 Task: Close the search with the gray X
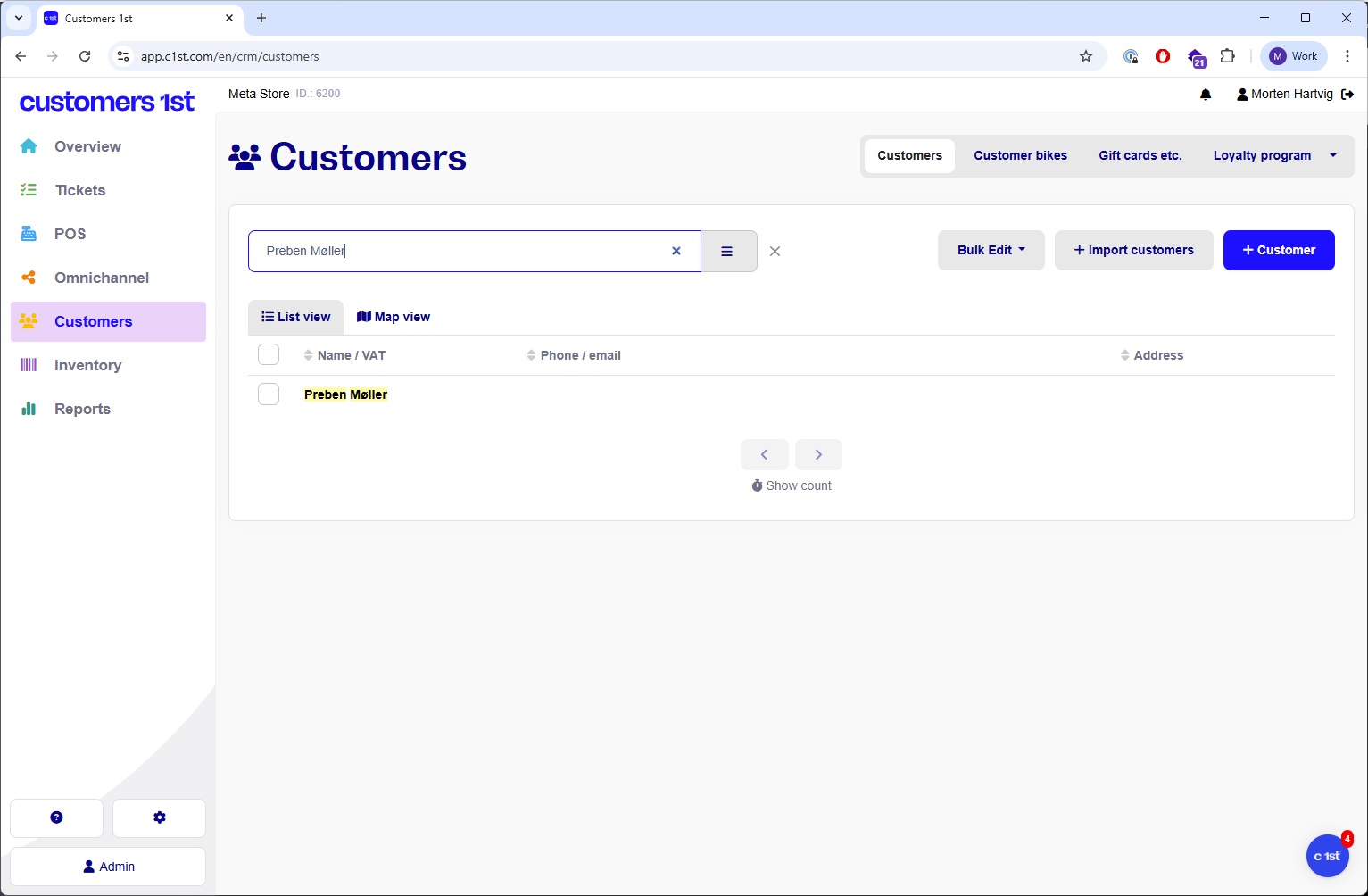coord(775,252)
